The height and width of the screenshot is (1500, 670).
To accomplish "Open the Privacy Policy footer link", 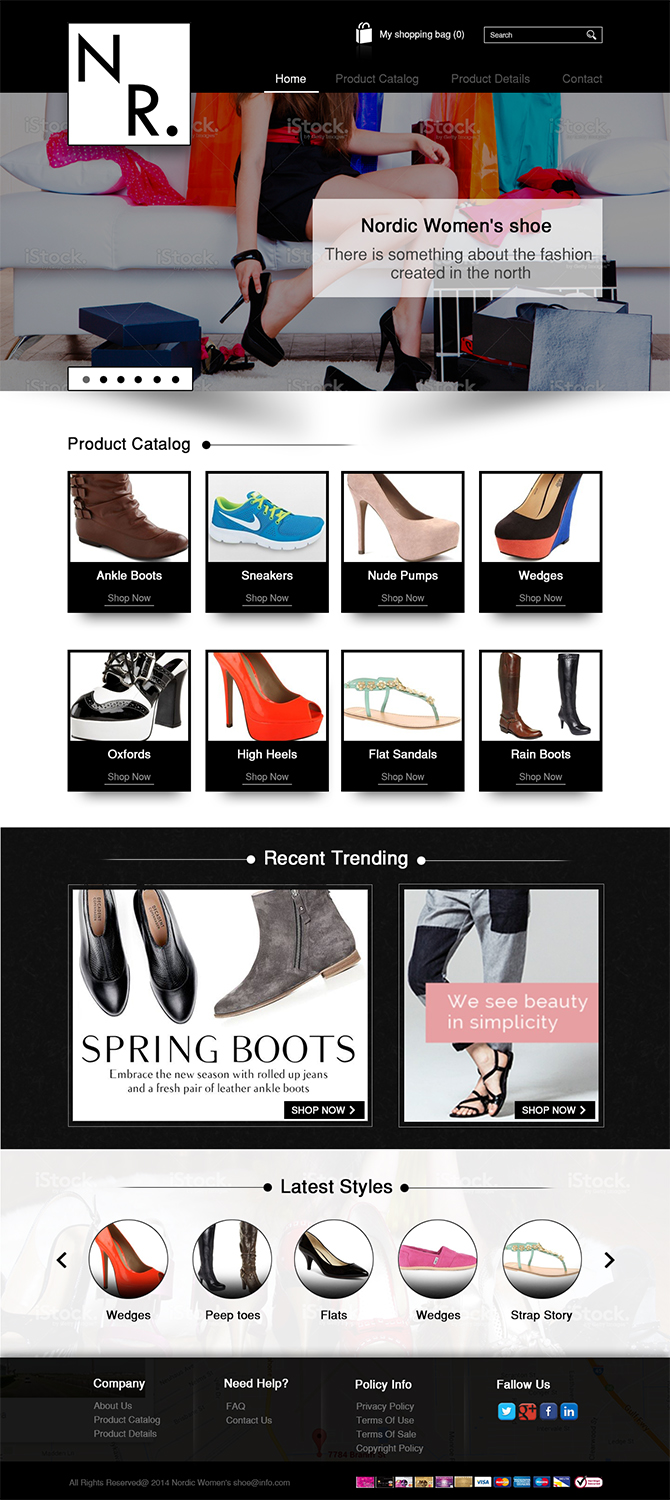I will (385, 1406).
